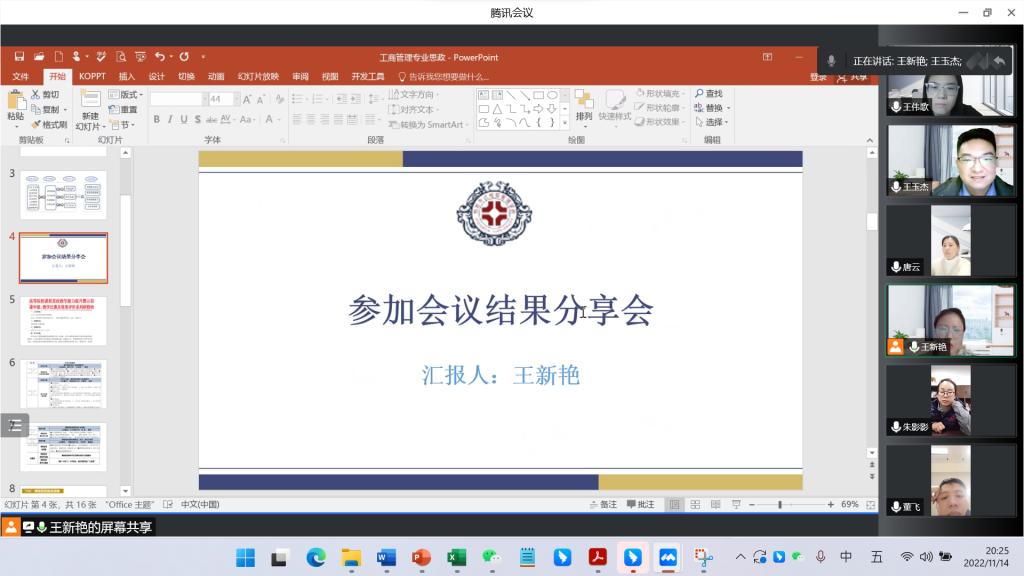Open the Excel icon in the taskbar
Viewport: 1024px width, 576px height.
[x=456, y=557]
